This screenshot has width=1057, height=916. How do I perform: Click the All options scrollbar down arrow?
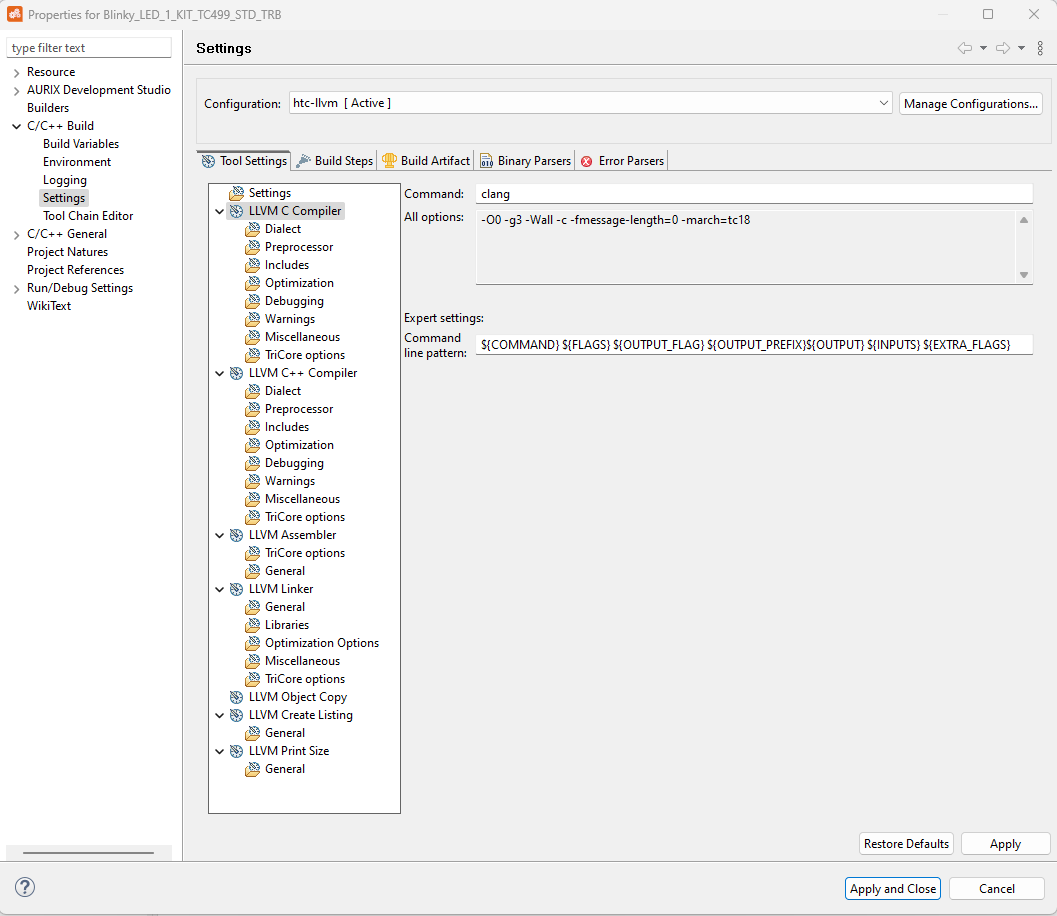pos(1023,275)
